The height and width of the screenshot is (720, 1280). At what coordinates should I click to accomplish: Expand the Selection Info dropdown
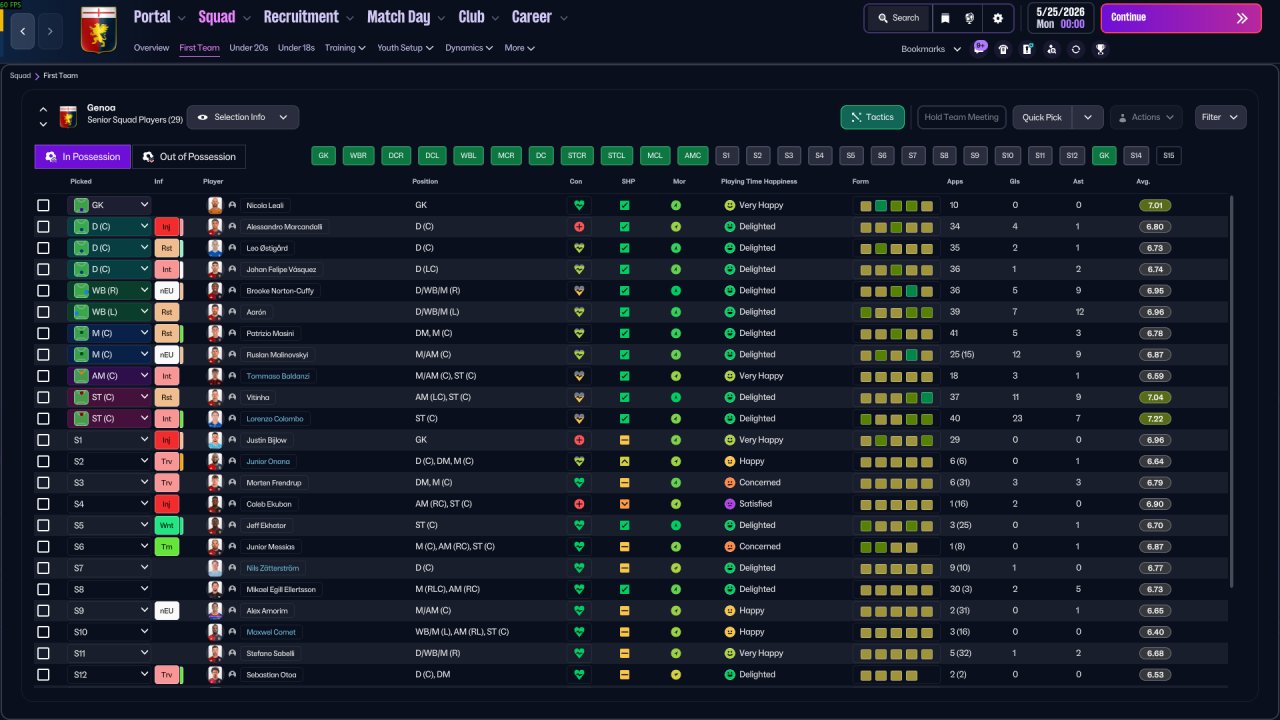[243, 117]
